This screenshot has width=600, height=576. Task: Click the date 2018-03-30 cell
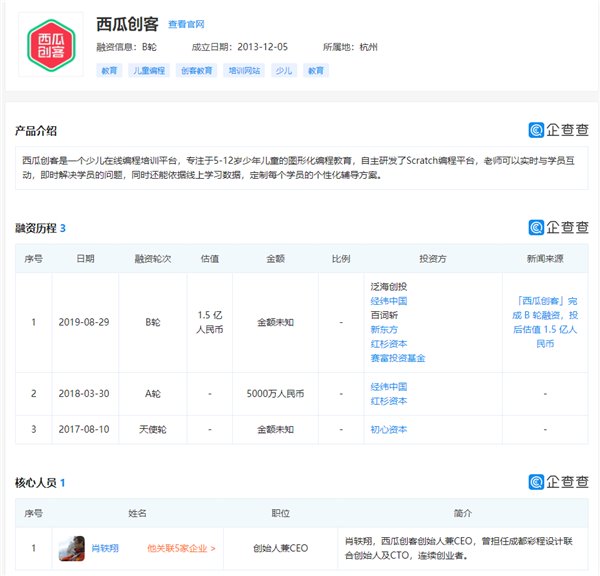(84, 393)
